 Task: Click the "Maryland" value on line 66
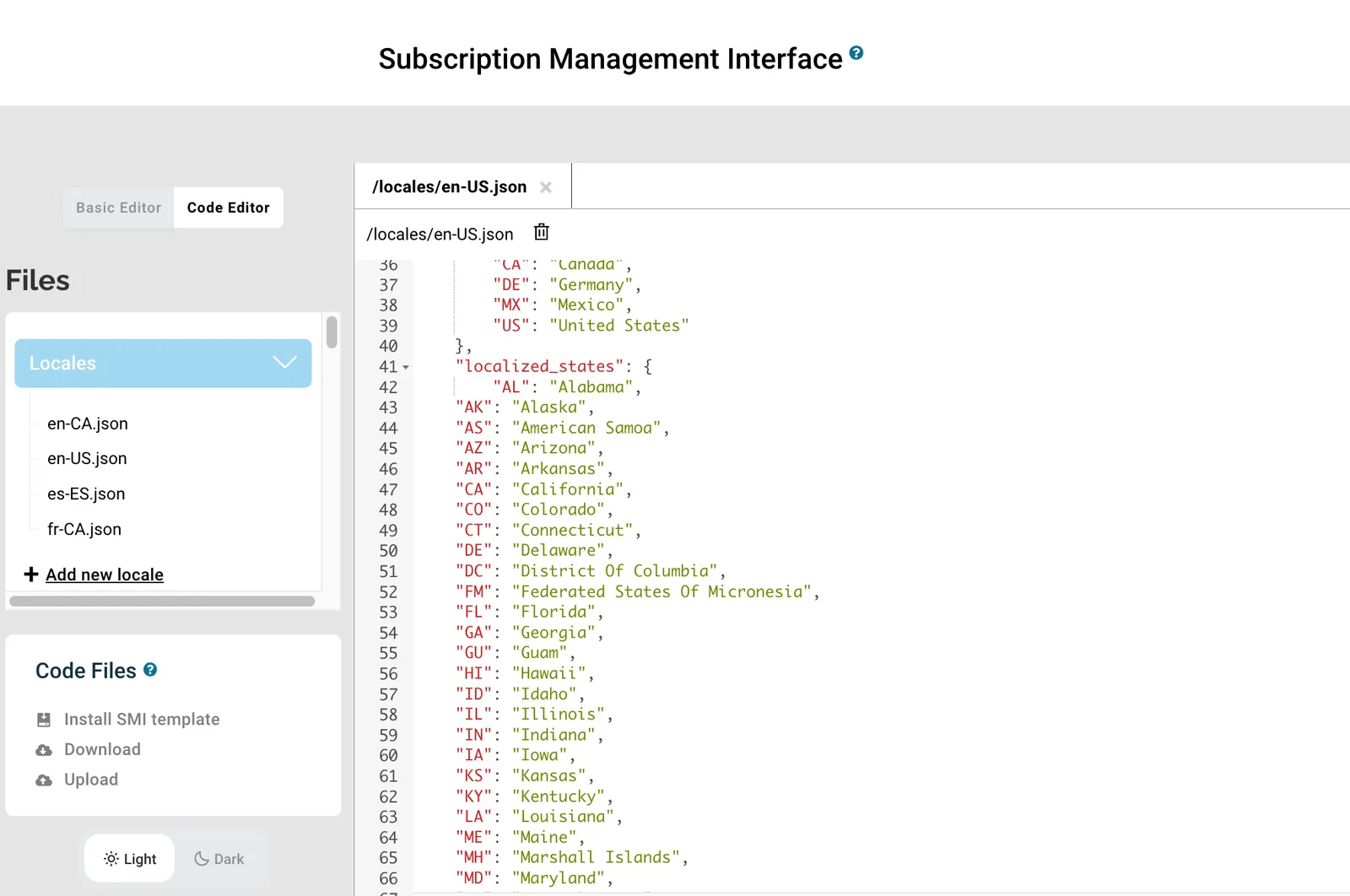click(x=559, y=878)
